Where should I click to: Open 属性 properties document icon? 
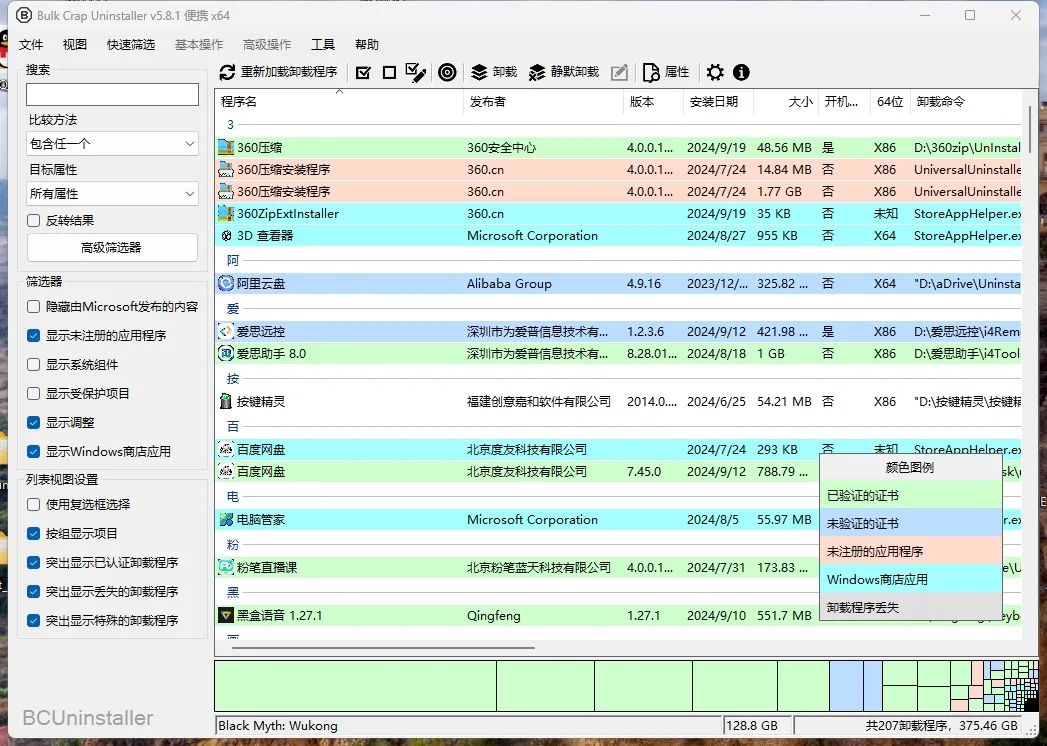(x=651, y=72)
